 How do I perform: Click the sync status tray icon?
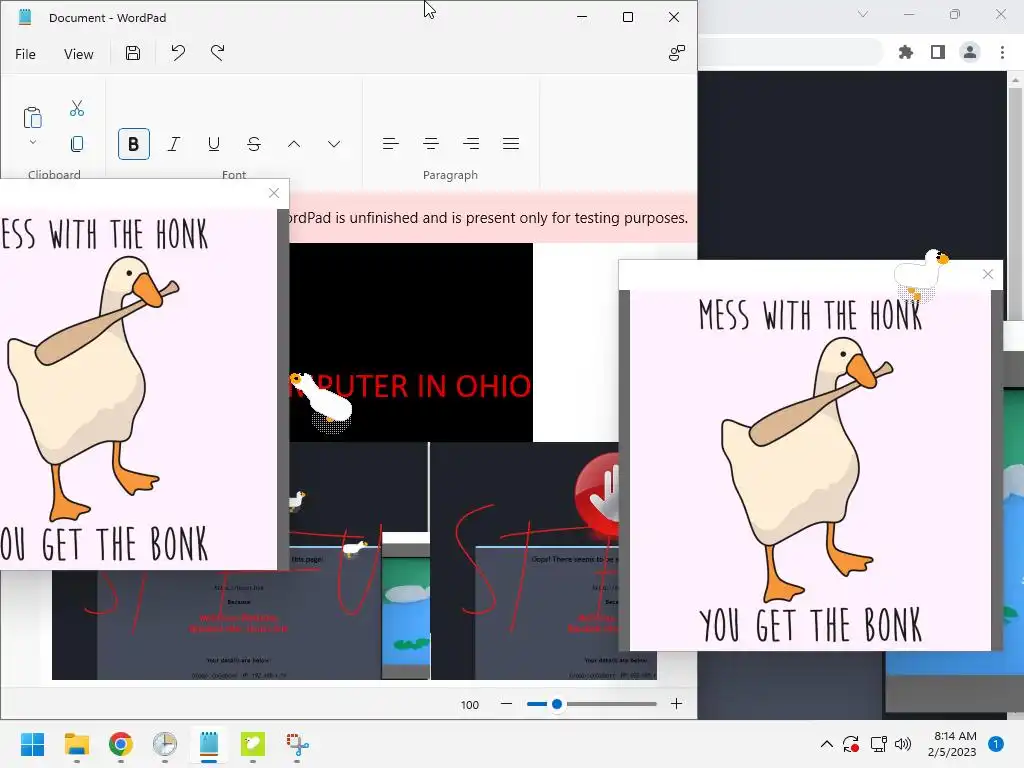pyautogui.click(x=851, y=744)
